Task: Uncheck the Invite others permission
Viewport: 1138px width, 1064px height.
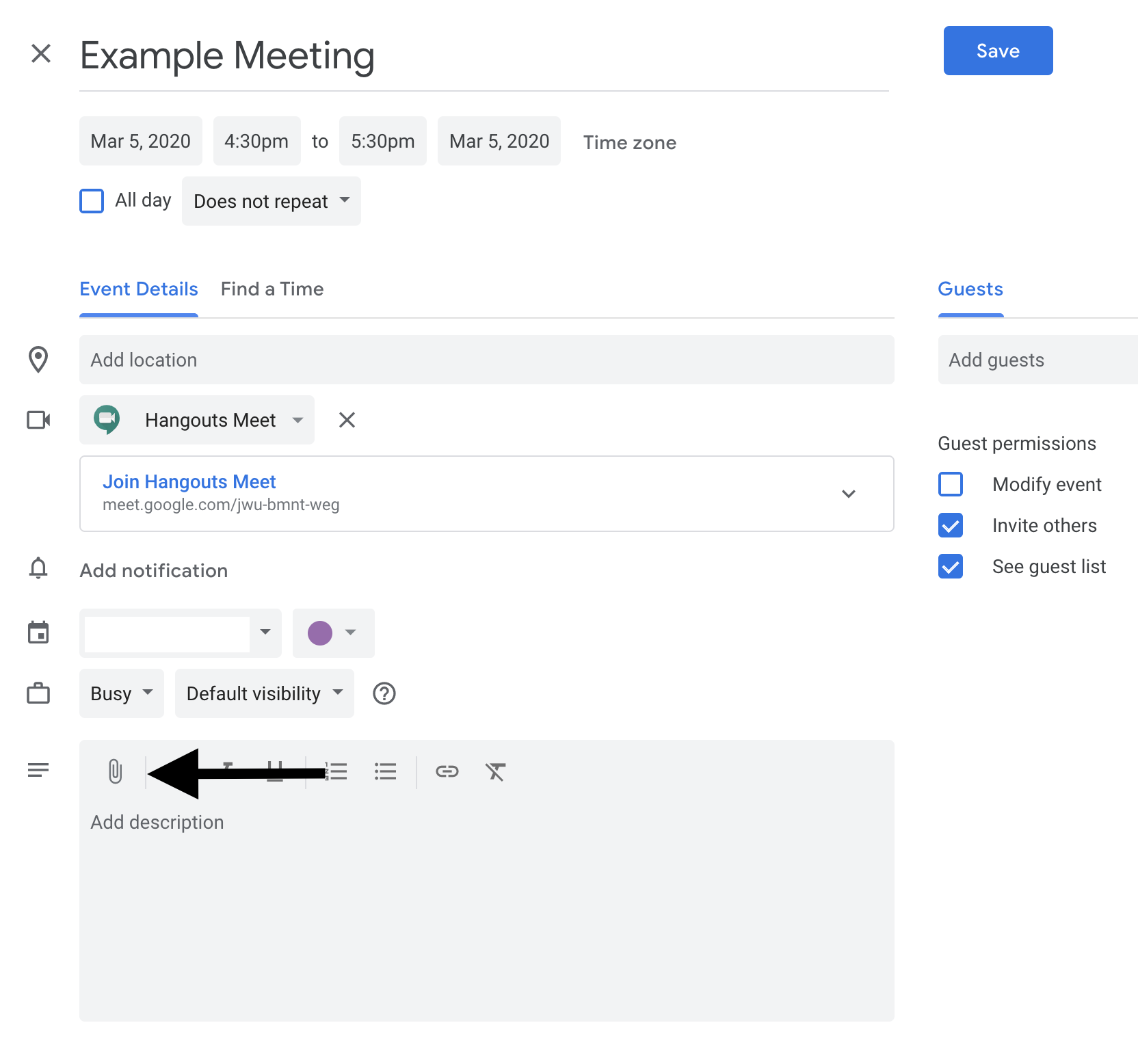Action: pos(950,525)
